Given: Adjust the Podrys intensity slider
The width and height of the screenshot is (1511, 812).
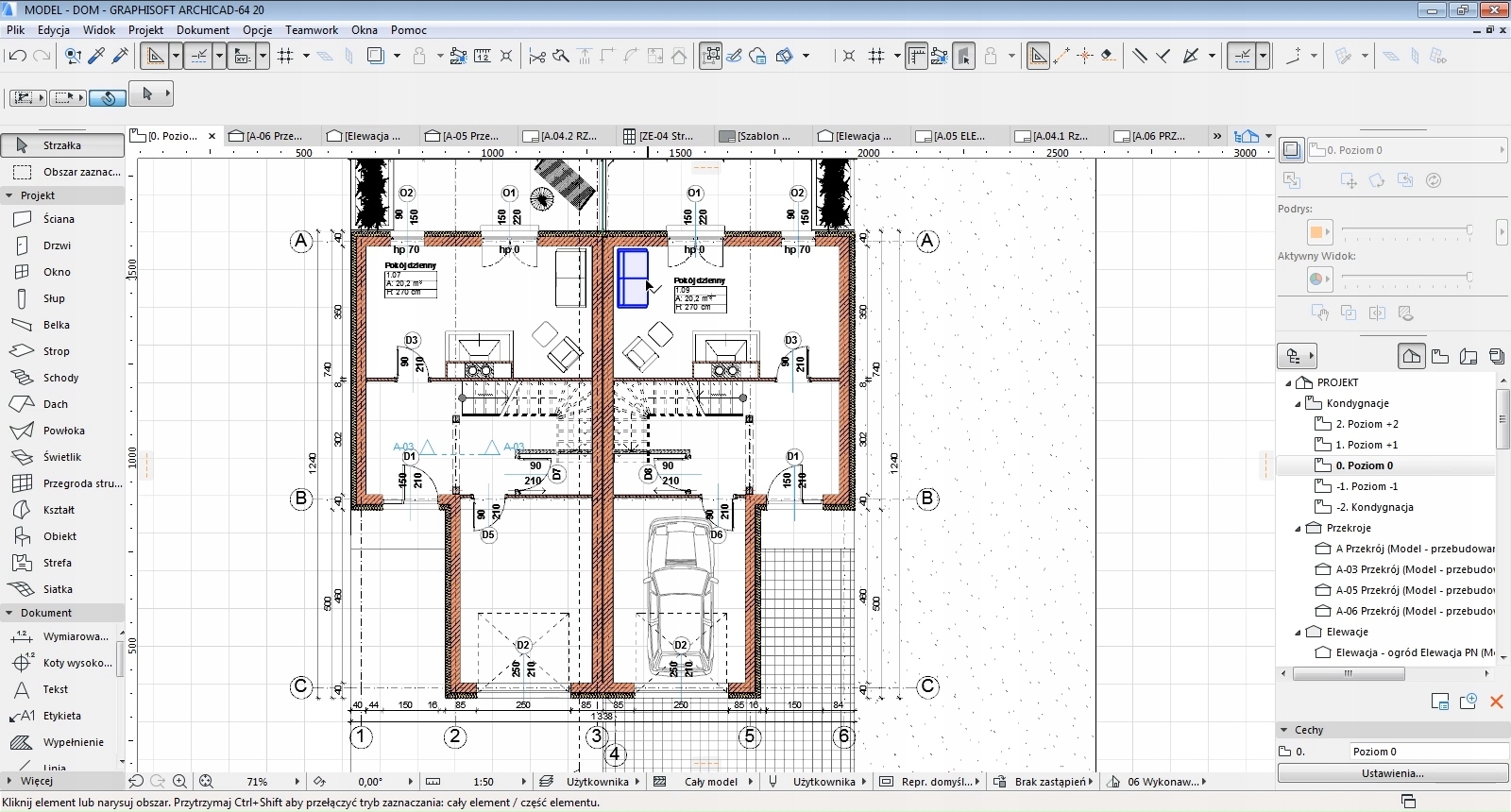Looking at the screenshot, I should [x=1469, y=230].
